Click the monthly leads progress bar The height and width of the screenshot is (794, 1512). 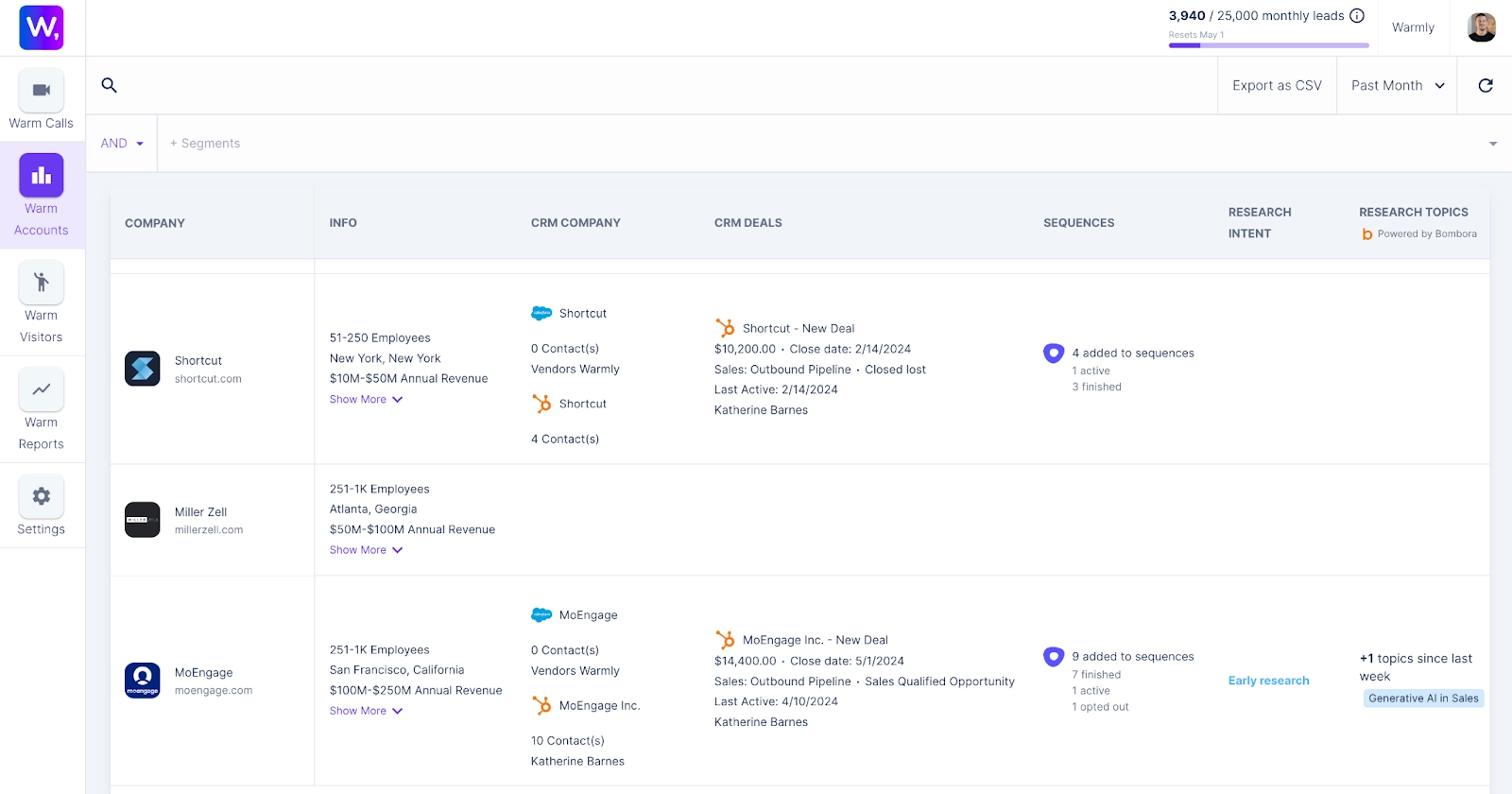[1268, 45]
